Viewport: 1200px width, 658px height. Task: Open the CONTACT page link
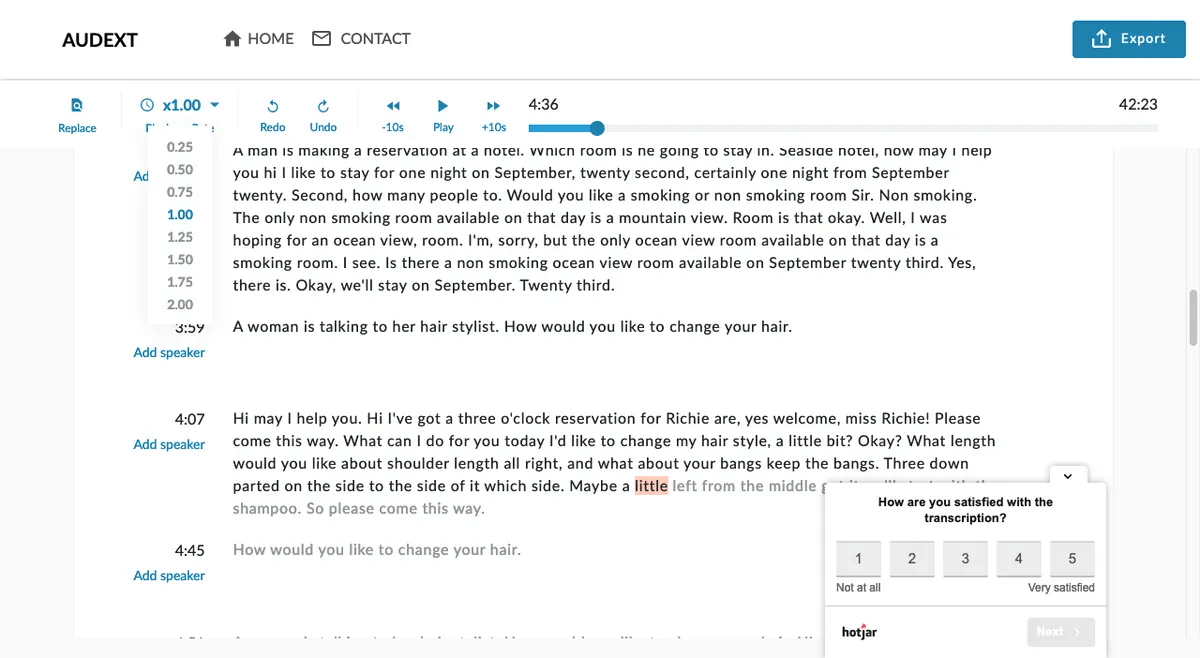(x=361, y=39)
